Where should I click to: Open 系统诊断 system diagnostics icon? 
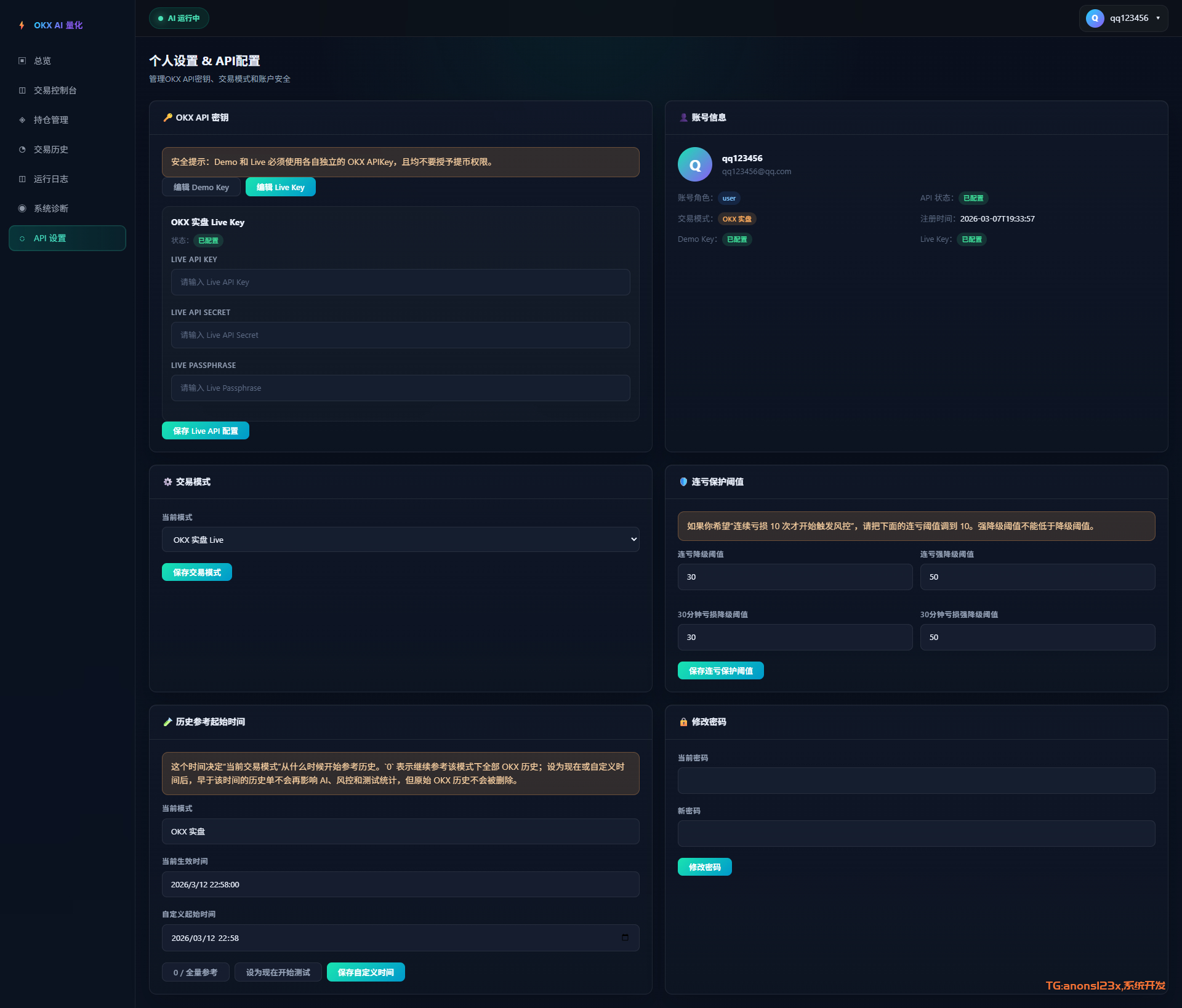coord(22,209)
